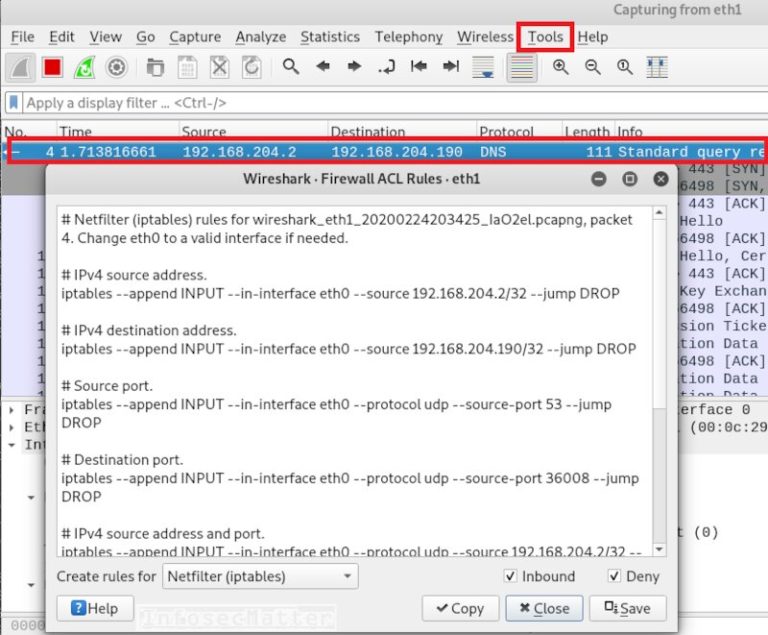Image resolution: width=768 pixels, height=635 pixels.
Task: Sort packet list by Source column
Action: [x=253, y=131]
